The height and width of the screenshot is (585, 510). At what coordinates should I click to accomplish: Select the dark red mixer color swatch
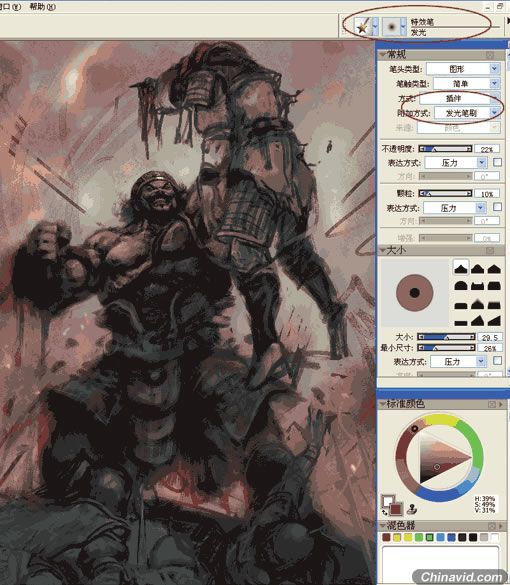coord(386,538)
